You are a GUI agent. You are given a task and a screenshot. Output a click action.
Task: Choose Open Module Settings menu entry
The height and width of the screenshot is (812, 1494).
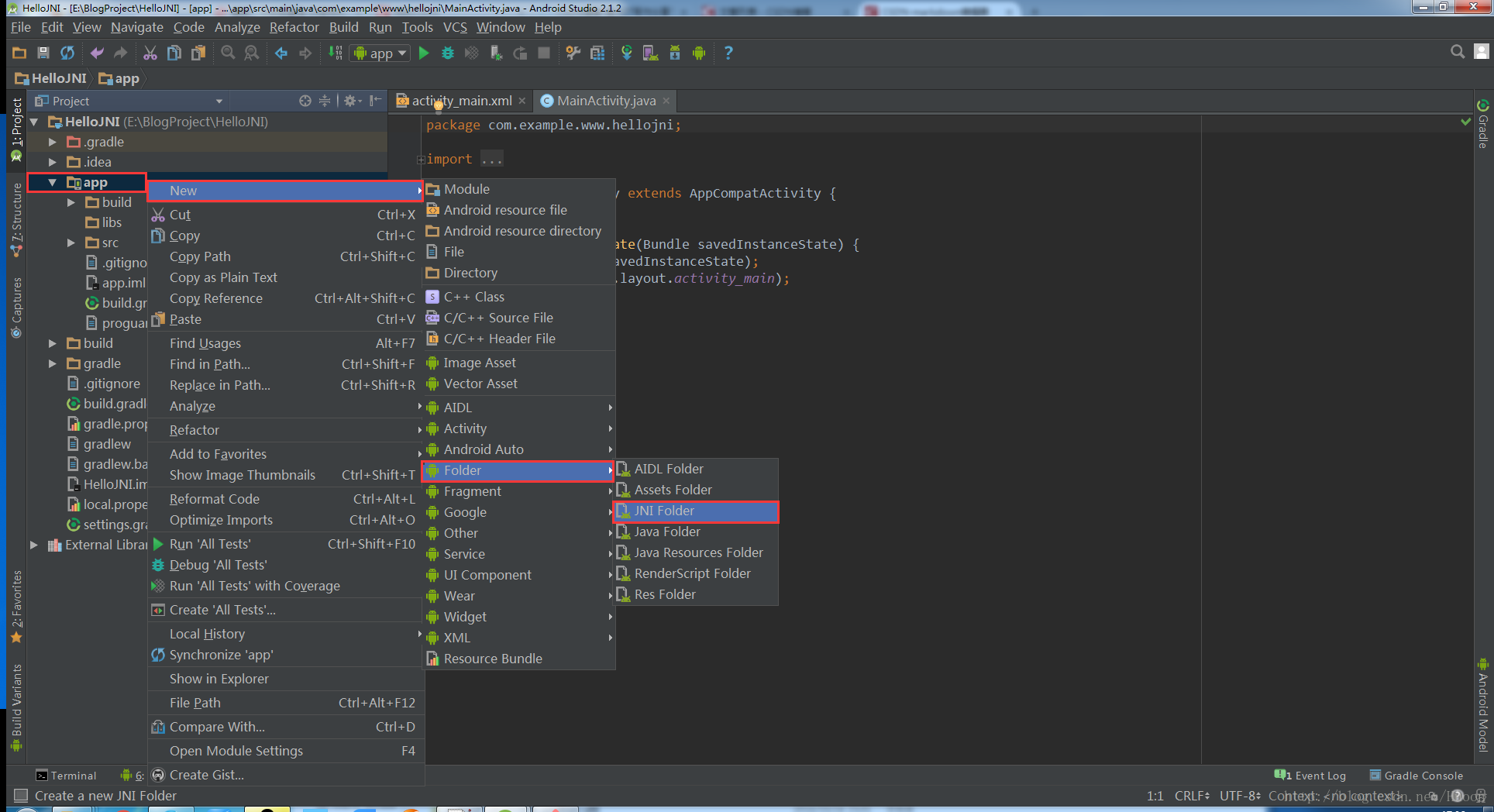tap(285, 751)
